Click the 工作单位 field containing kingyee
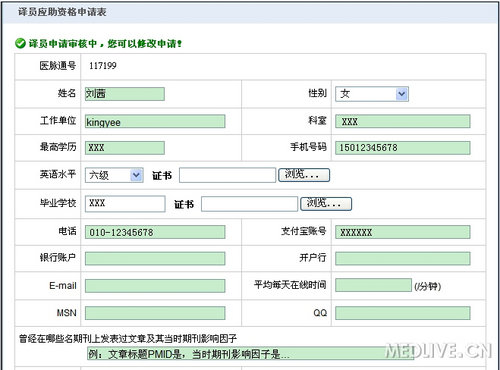Screen dimensions: 500x370 pyautogui.click(x=155, y=121)
